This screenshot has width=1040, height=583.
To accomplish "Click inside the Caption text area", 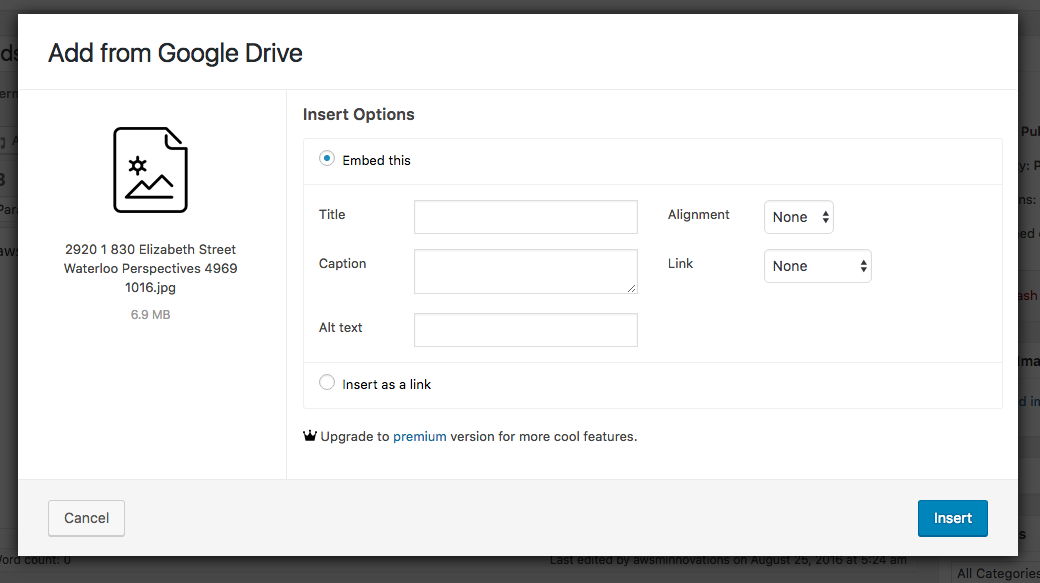I will pos(526,271).
